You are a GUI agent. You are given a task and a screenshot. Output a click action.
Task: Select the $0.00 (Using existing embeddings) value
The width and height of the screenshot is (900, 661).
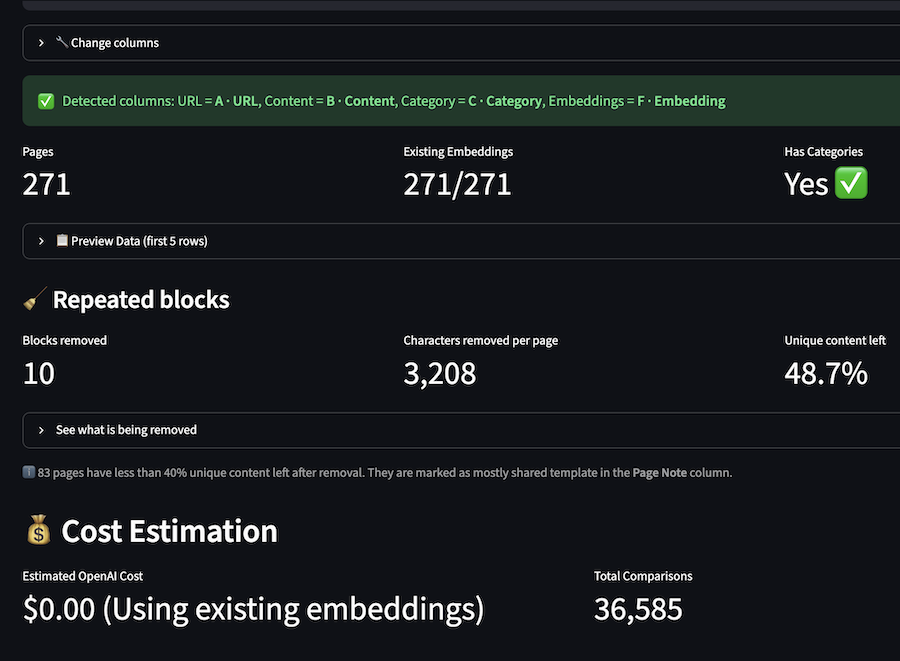pyautogui.click(x=253, y=609)
